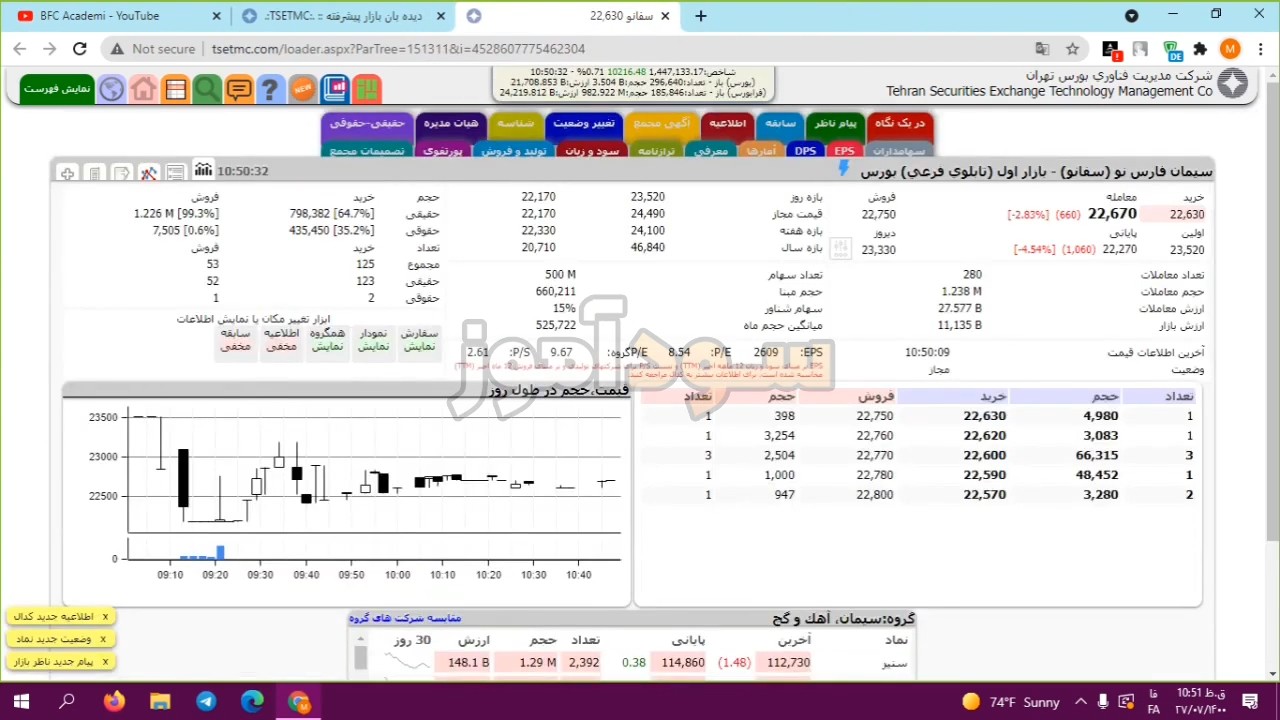
Task: Open a new browser tab with plus
Action: [x=701, y=16]
